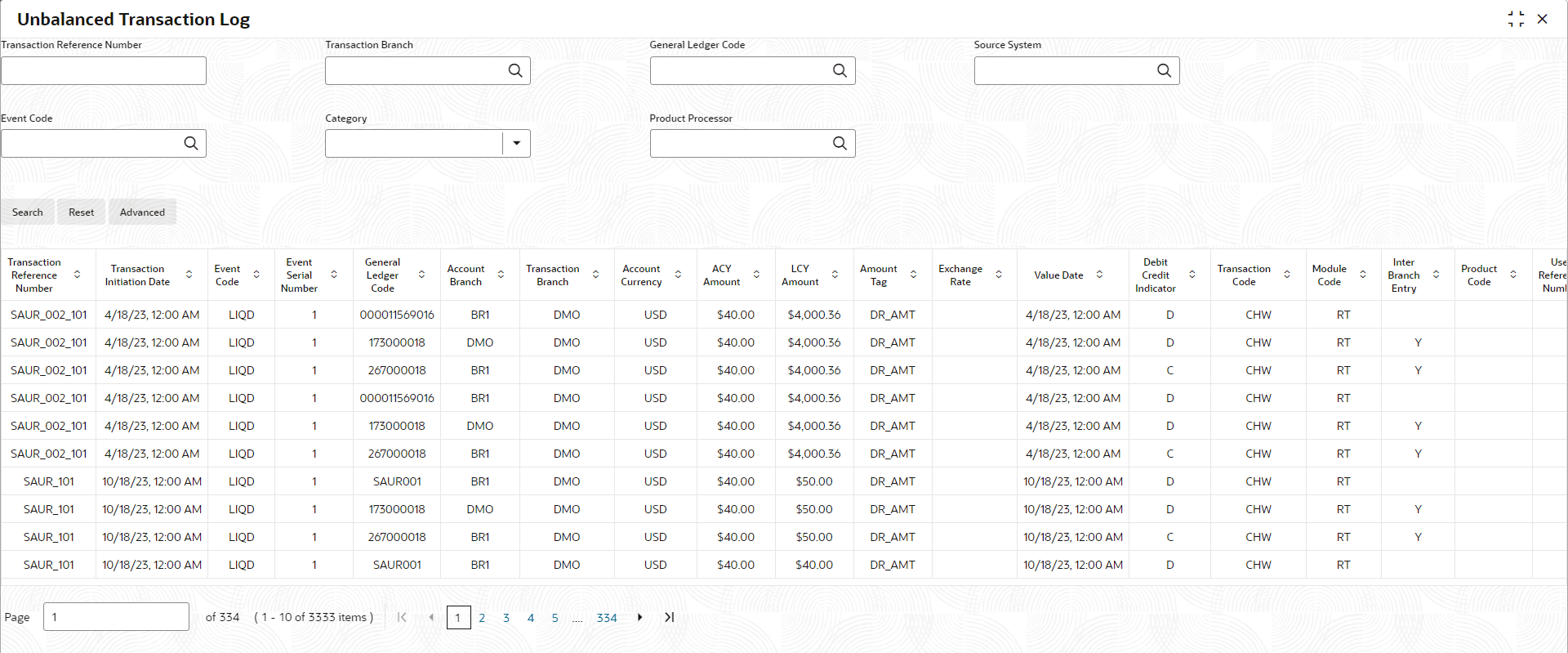The image size is (1568, 653).
Task: Sort by Account Currency column
Action: [679, 275]
